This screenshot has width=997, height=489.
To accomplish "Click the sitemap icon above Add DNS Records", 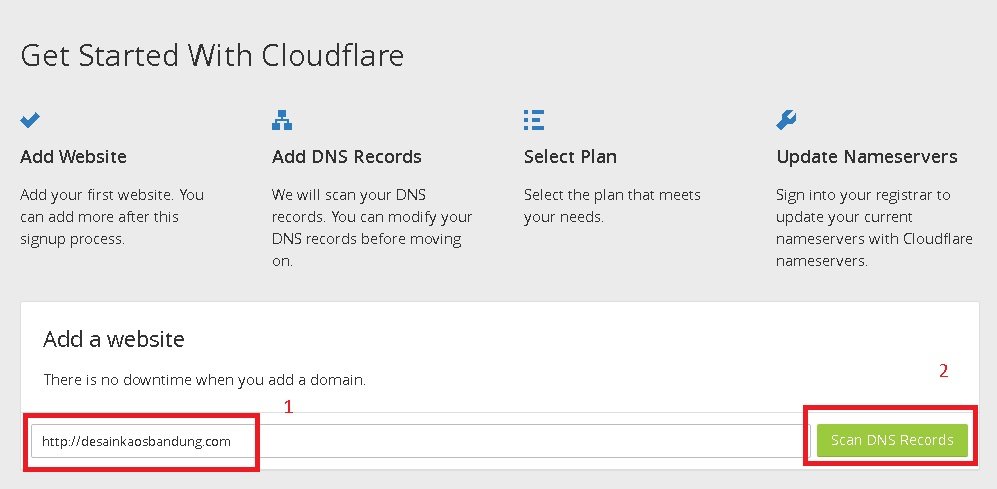I will [x=282, y=121].
